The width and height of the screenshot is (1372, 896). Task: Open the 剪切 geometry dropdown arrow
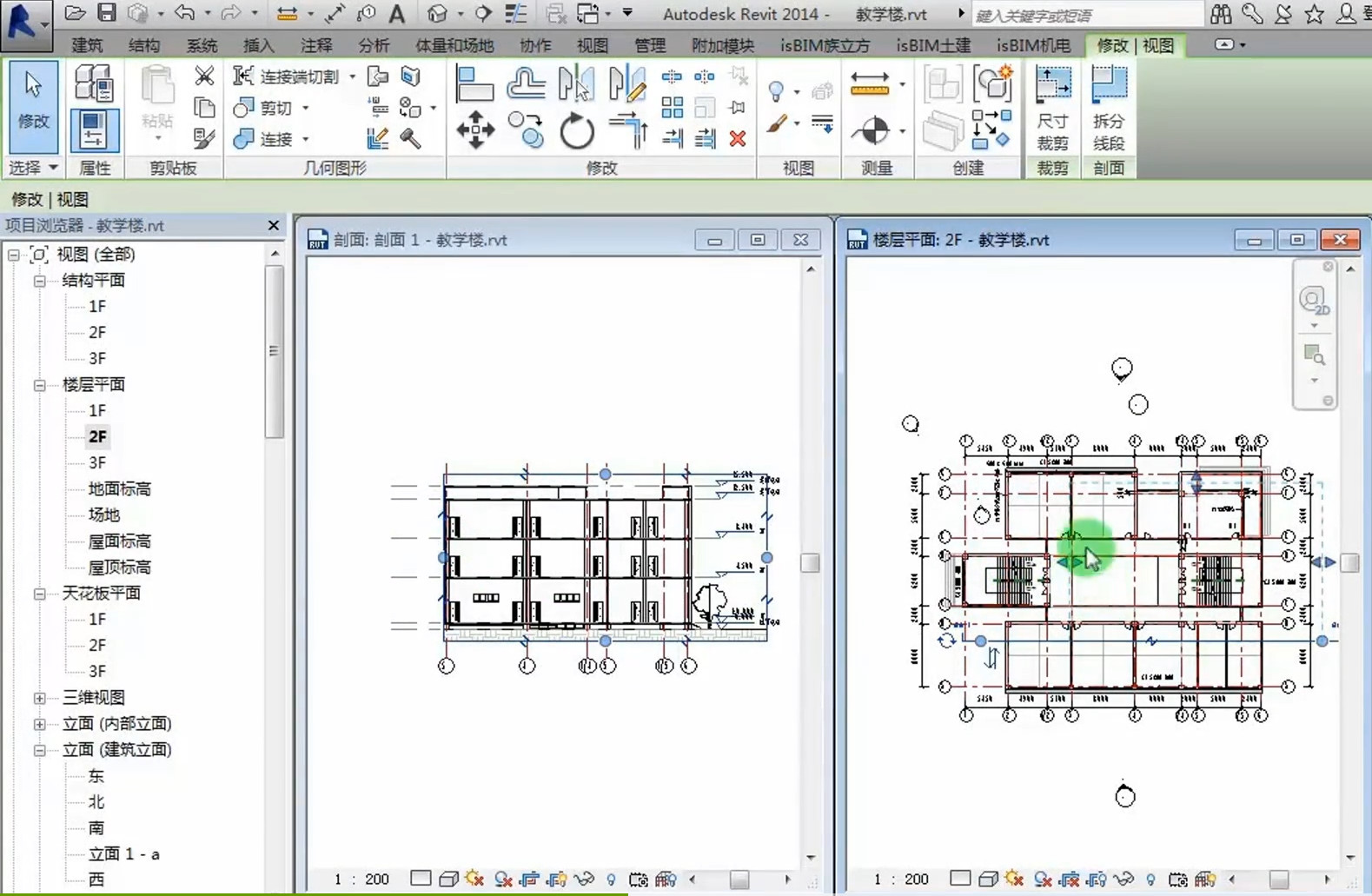point(306,108)
